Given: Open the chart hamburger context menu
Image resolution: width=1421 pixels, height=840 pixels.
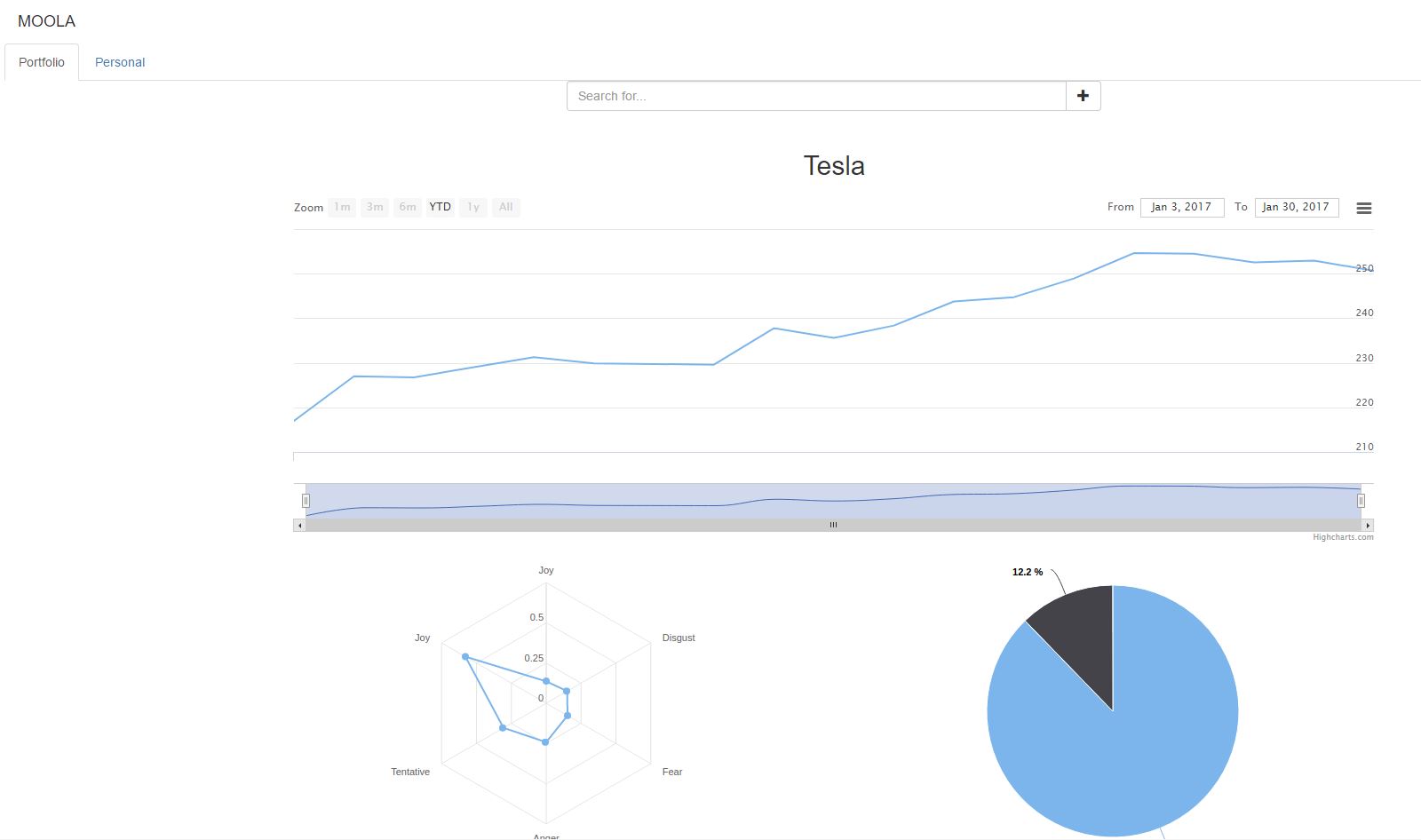Looking at the screenshot, I should pyautogui.click(x=1364, y=208).
